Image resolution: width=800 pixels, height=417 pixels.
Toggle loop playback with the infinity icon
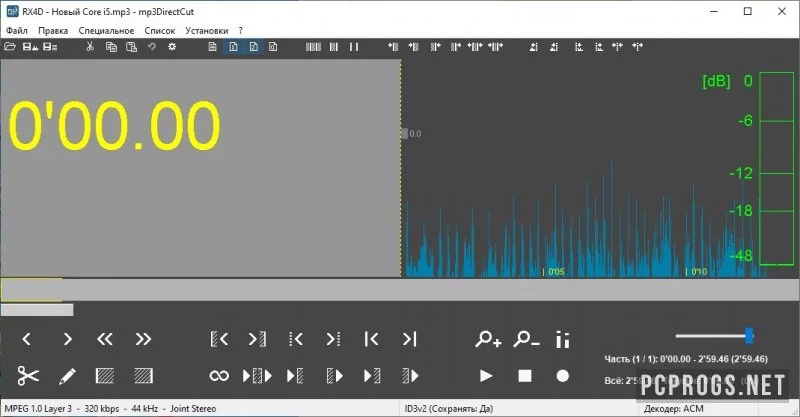(219, 376)
